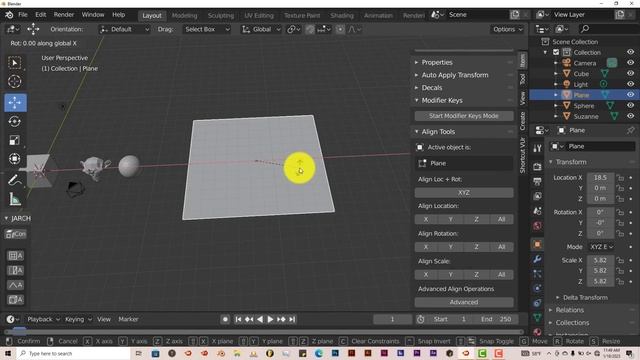The height and width of the screenshot is (360, 640).
Task: Open the Global transform orientation dropdown
Action: point(261,29)
